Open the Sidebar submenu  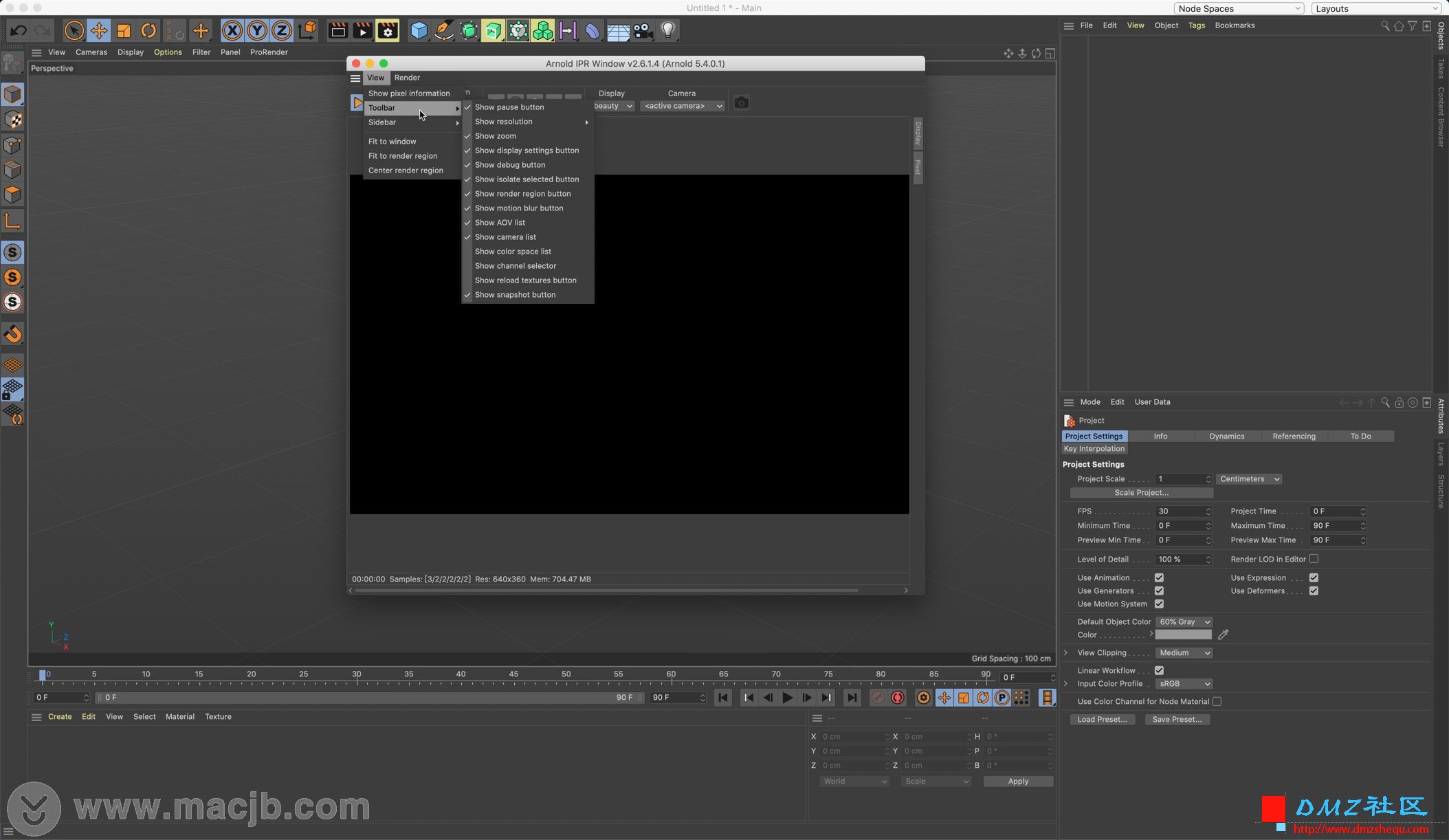[x=412, y=122]
